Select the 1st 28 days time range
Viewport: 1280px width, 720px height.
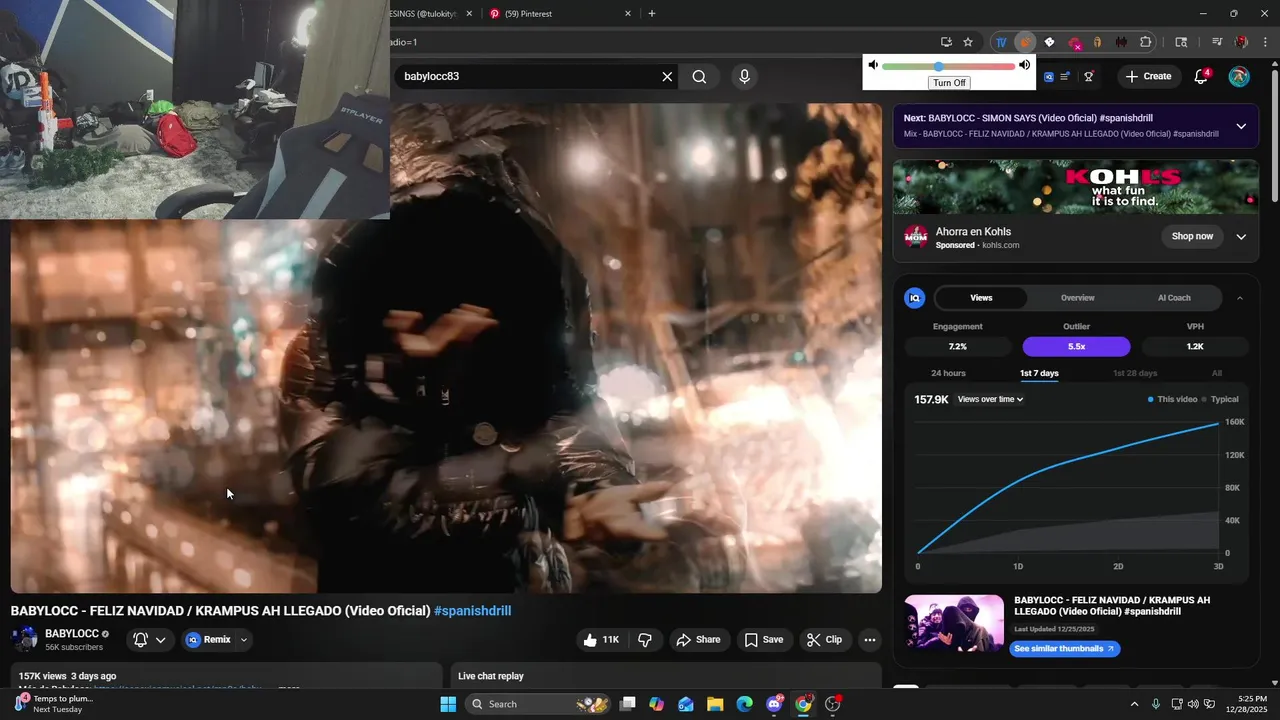pos(1135,373)
